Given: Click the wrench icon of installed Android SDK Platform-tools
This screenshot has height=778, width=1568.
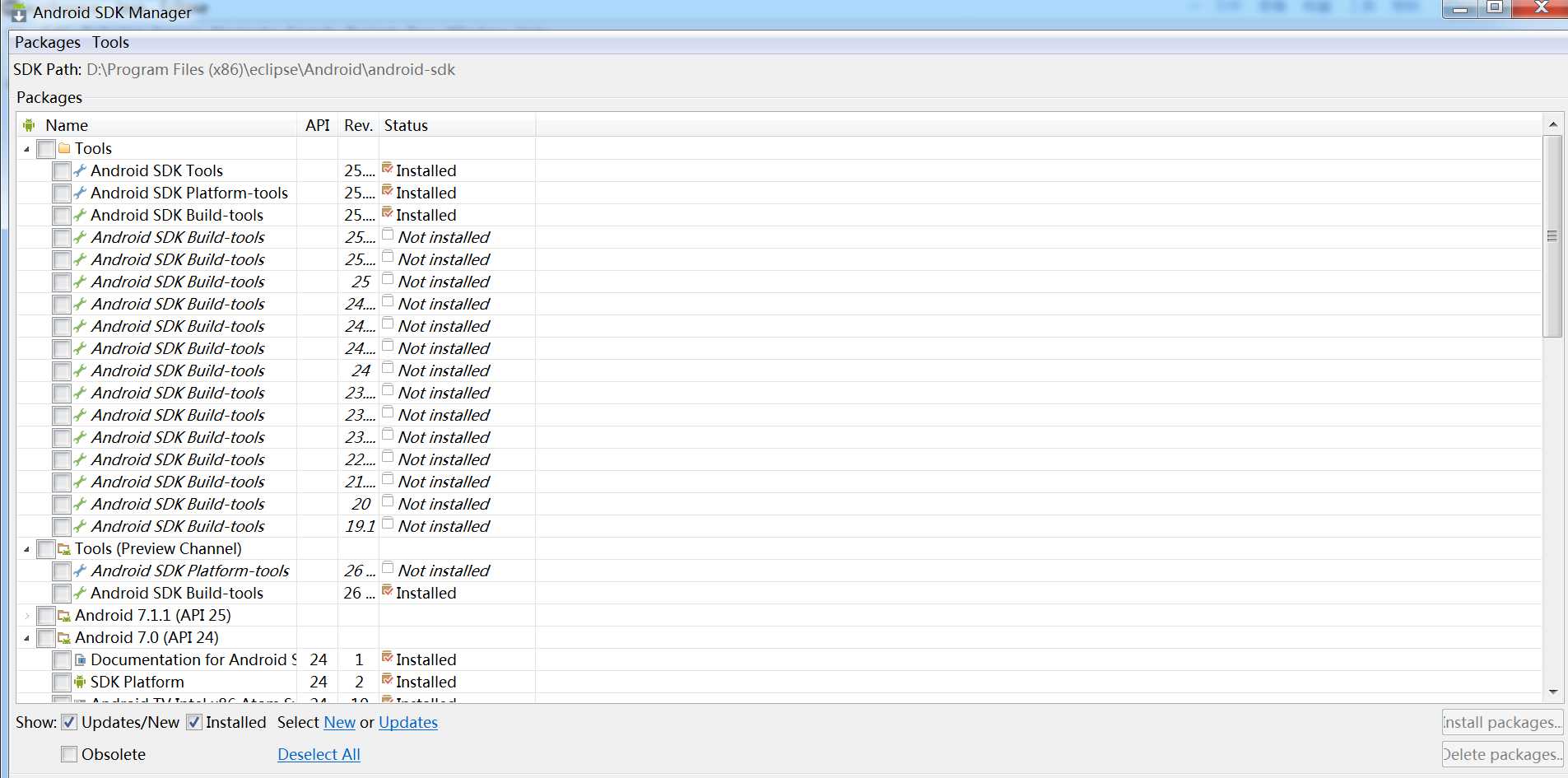Looking at the screenshot, I should click(80, 193).
